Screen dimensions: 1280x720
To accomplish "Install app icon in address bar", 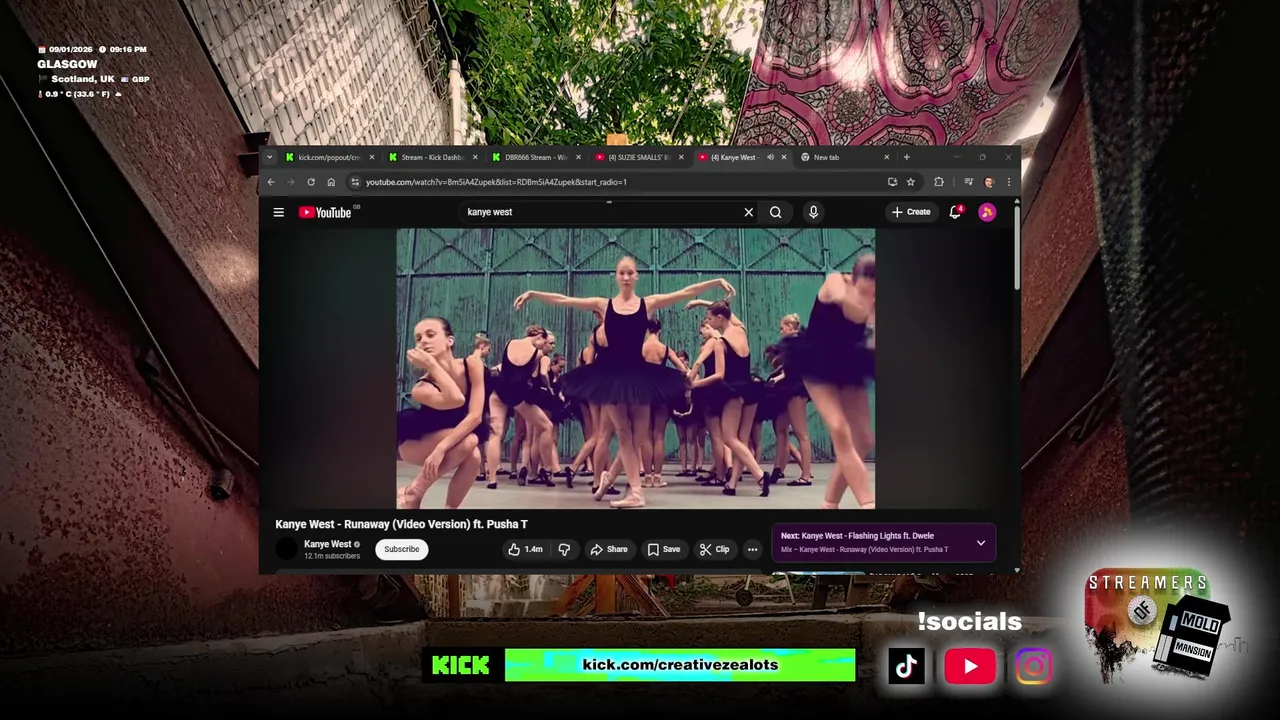I will (892, 182).
